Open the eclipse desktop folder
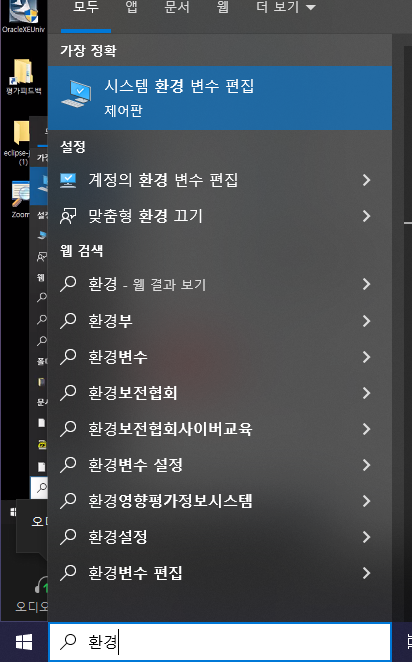Image resolution: width=412 pixels, height=662 pixels. pyautogui.click(x=17, y=143)
